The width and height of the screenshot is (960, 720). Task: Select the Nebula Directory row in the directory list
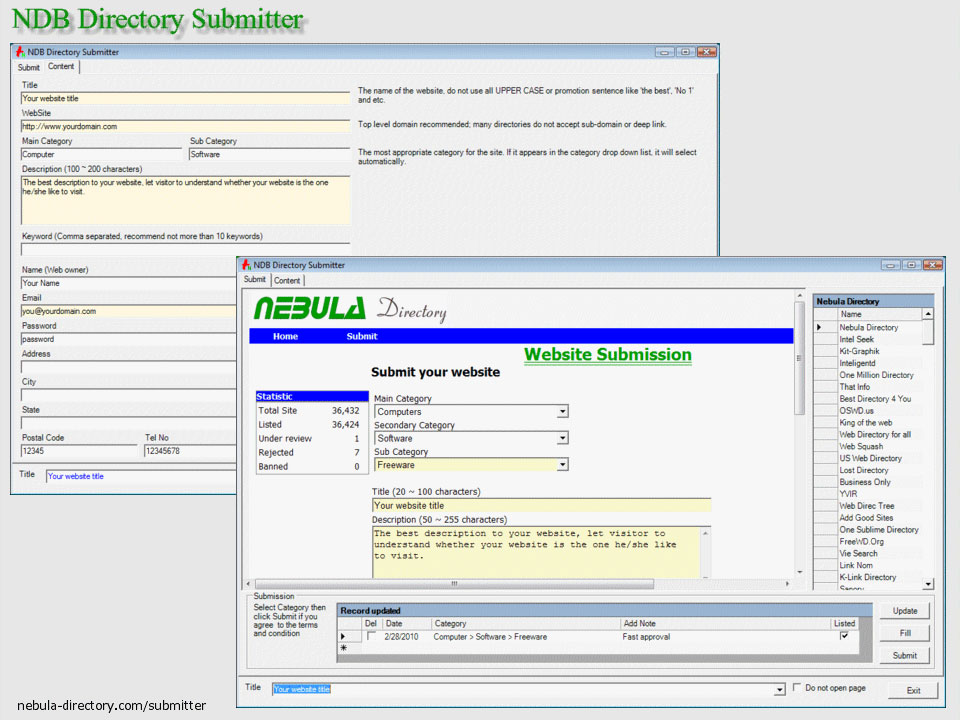point(868,328)
